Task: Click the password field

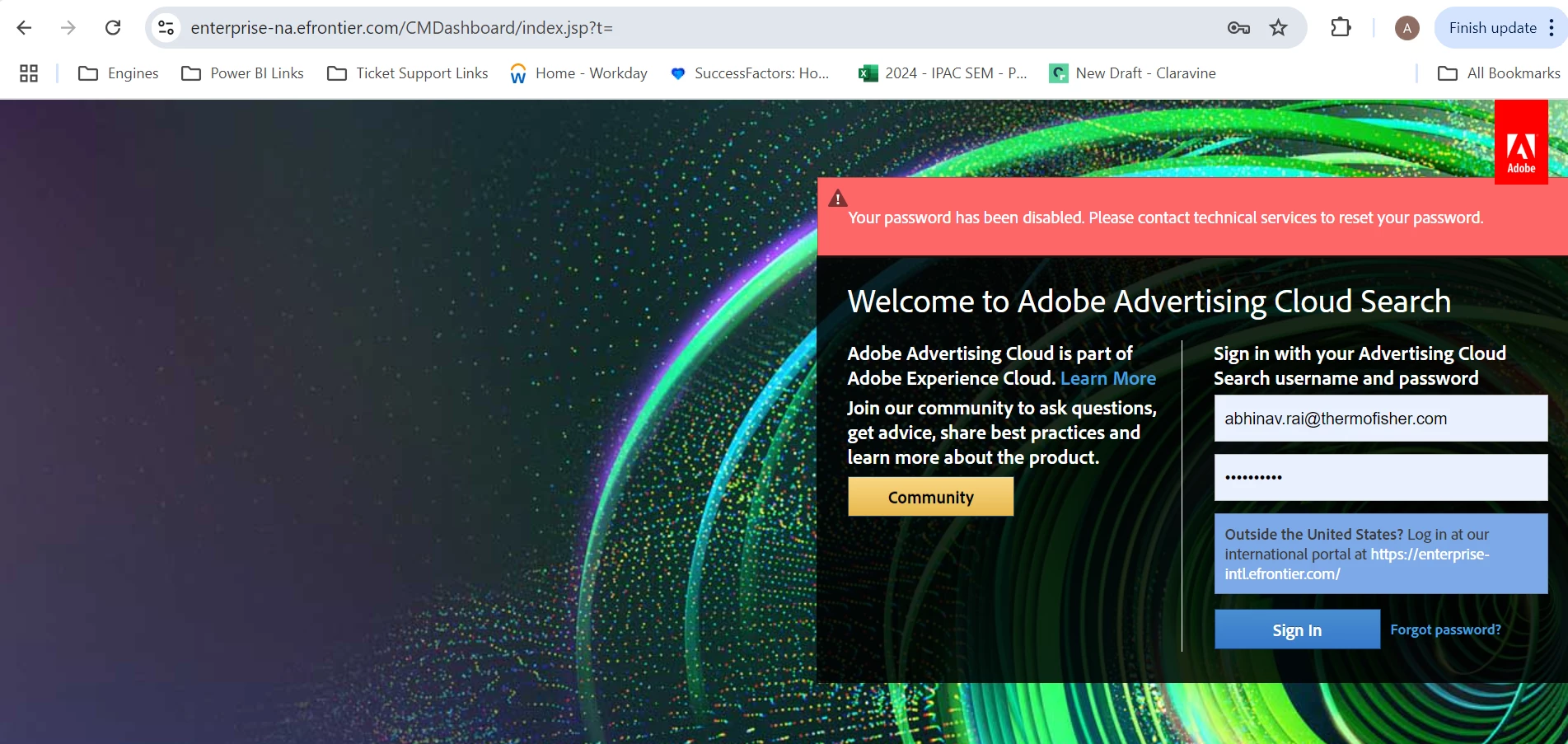Action: (1381, 477)
